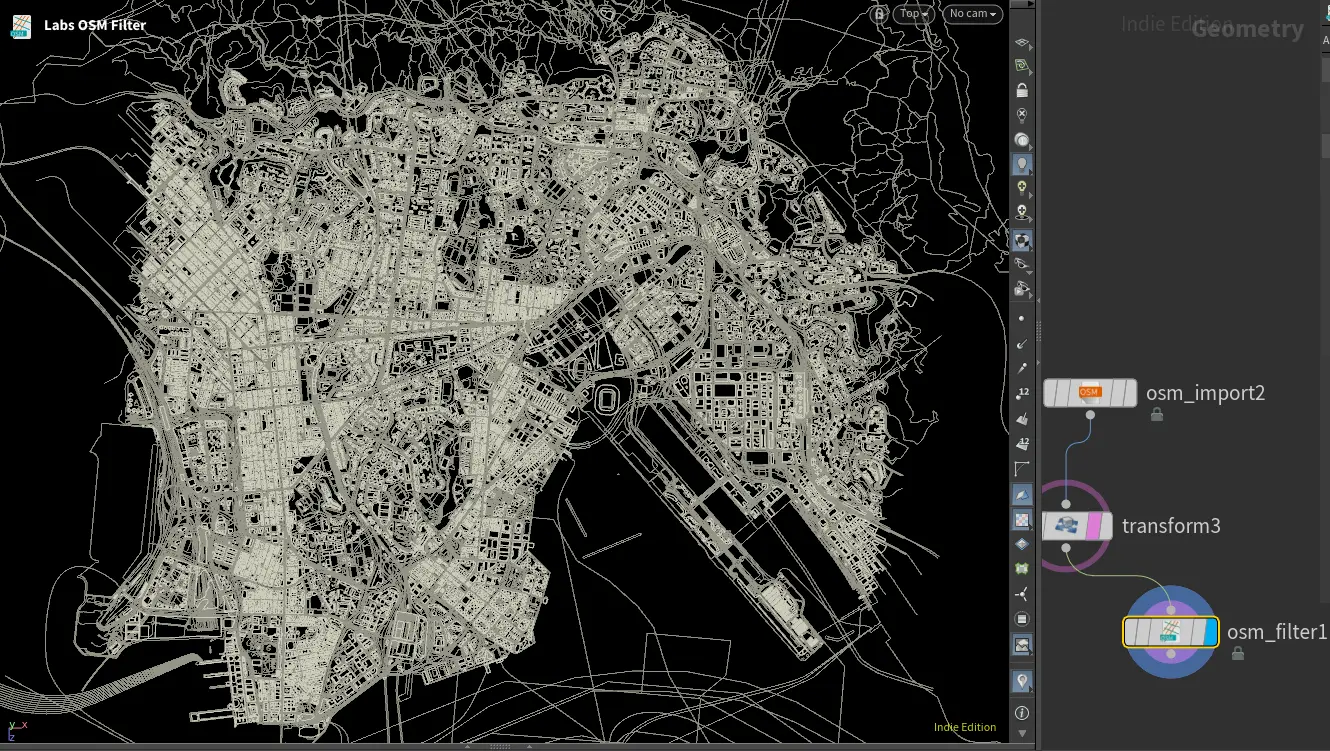Click the output connector of osm_filter1
1330x751 pixels.
point(1171,654)
